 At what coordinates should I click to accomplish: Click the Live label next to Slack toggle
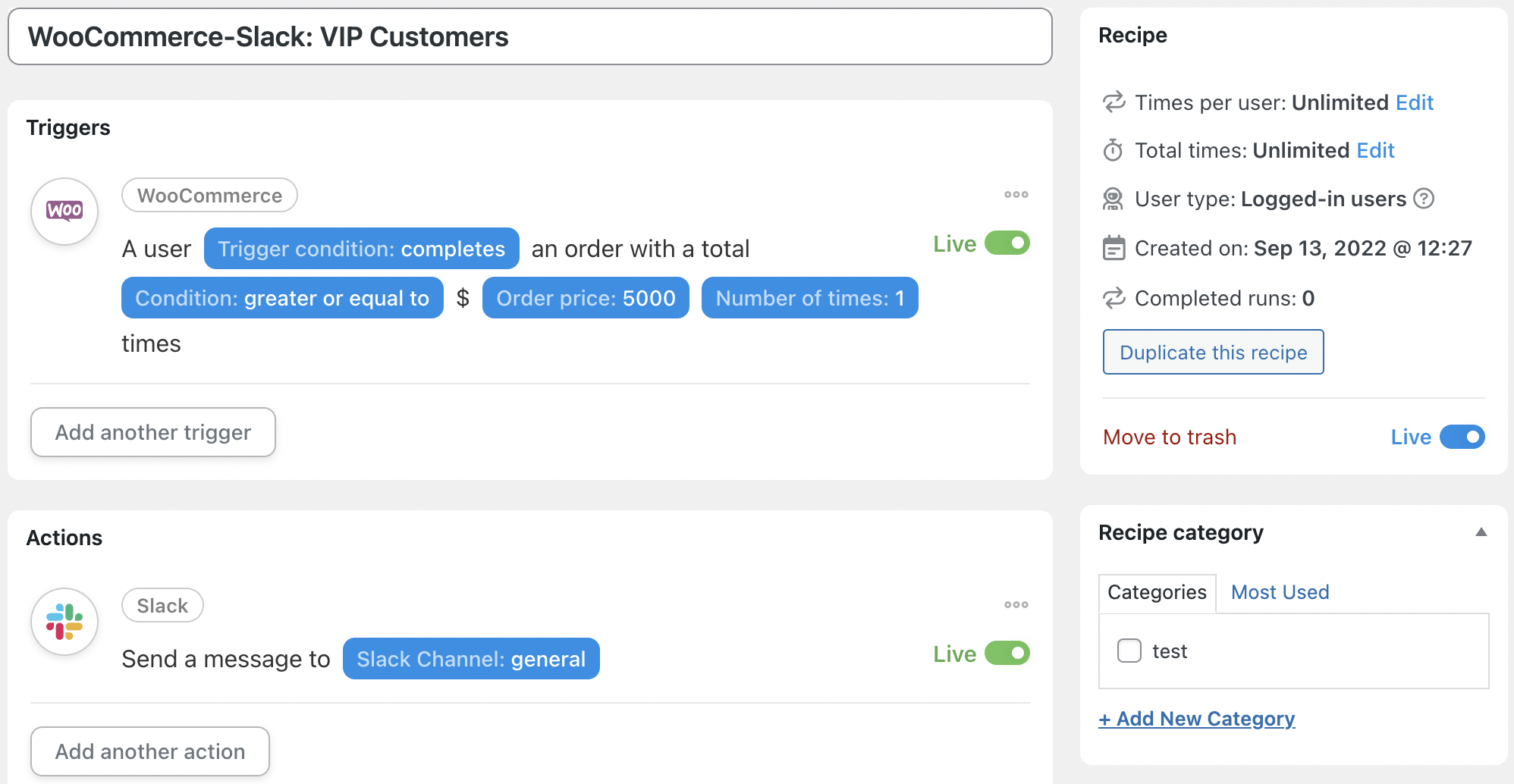[954, 654]
